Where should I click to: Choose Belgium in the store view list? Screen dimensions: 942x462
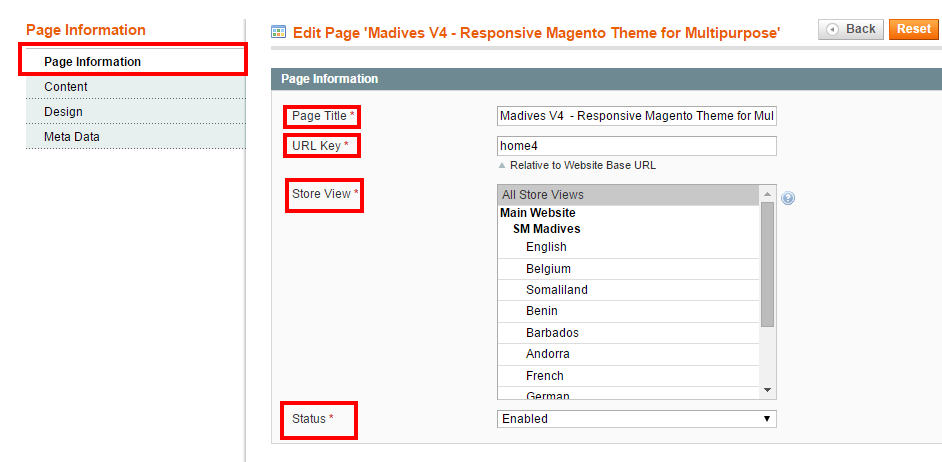[628, 269]
